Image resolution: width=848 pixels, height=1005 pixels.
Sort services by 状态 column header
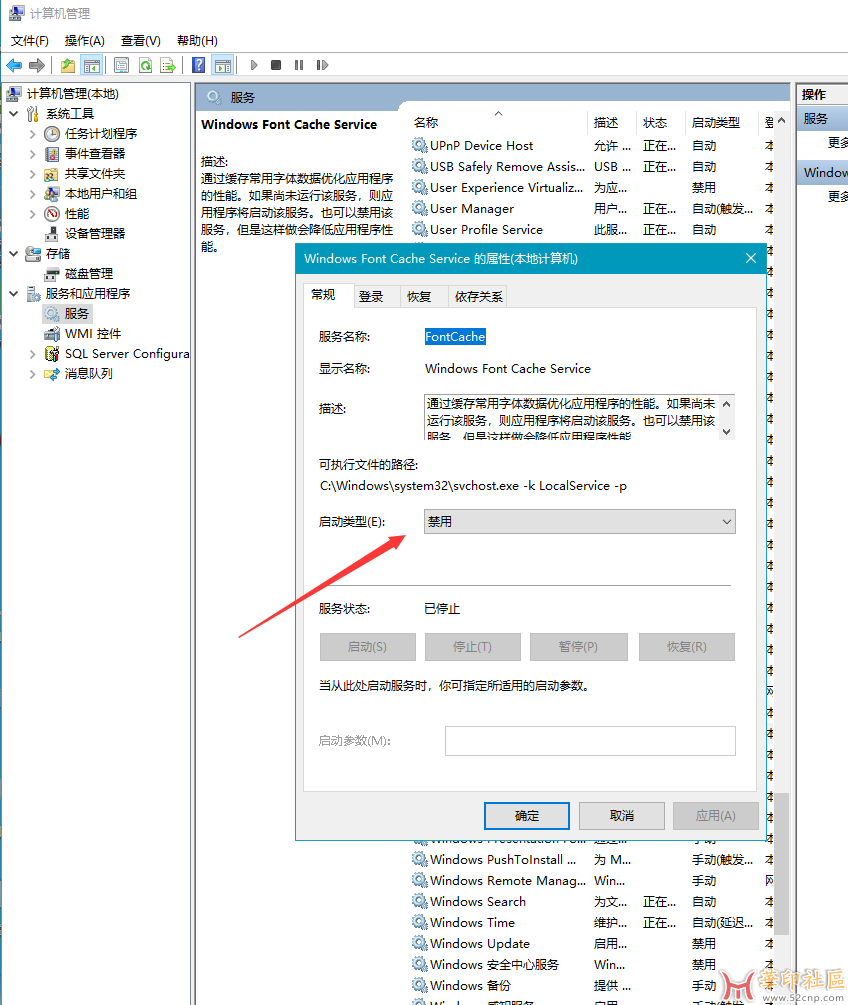(654, 122)
